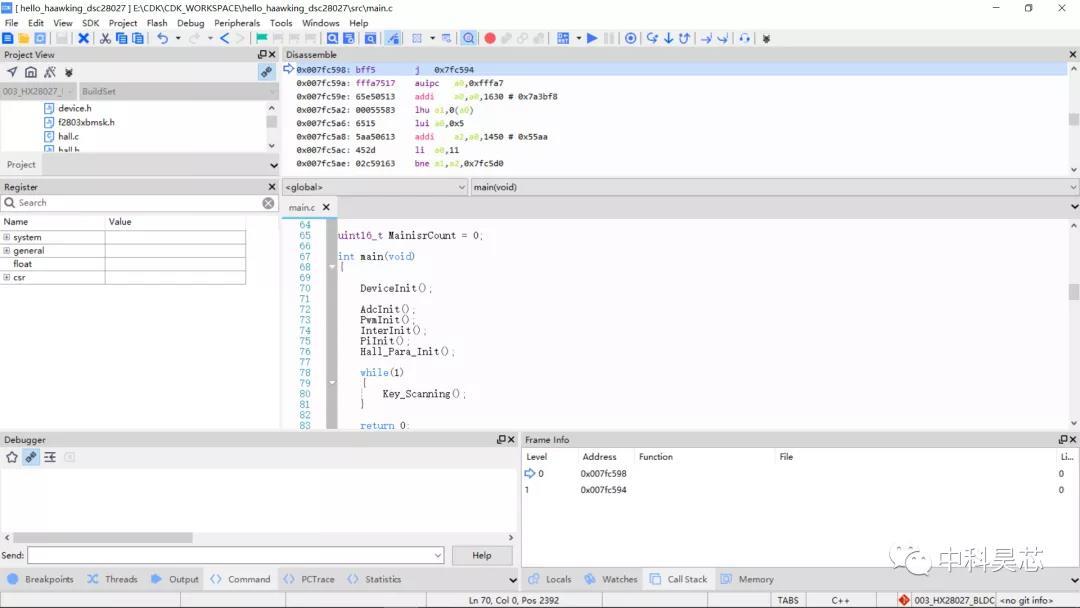Click the navigate back chevron icon
Image resolution: width=1080 pixels, height=608 pixels.
[225, 39]
